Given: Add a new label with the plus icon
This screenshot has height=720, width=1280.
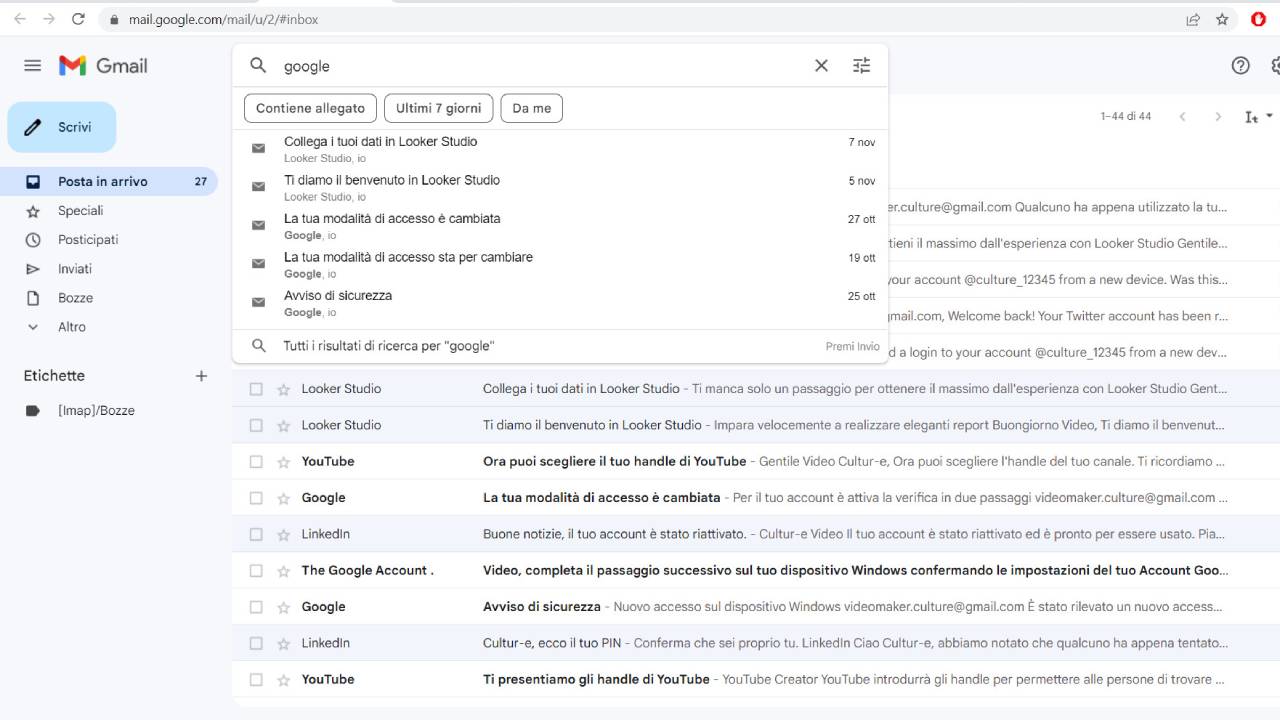Looking at the screenshot, I should click(x=201, y=376).
